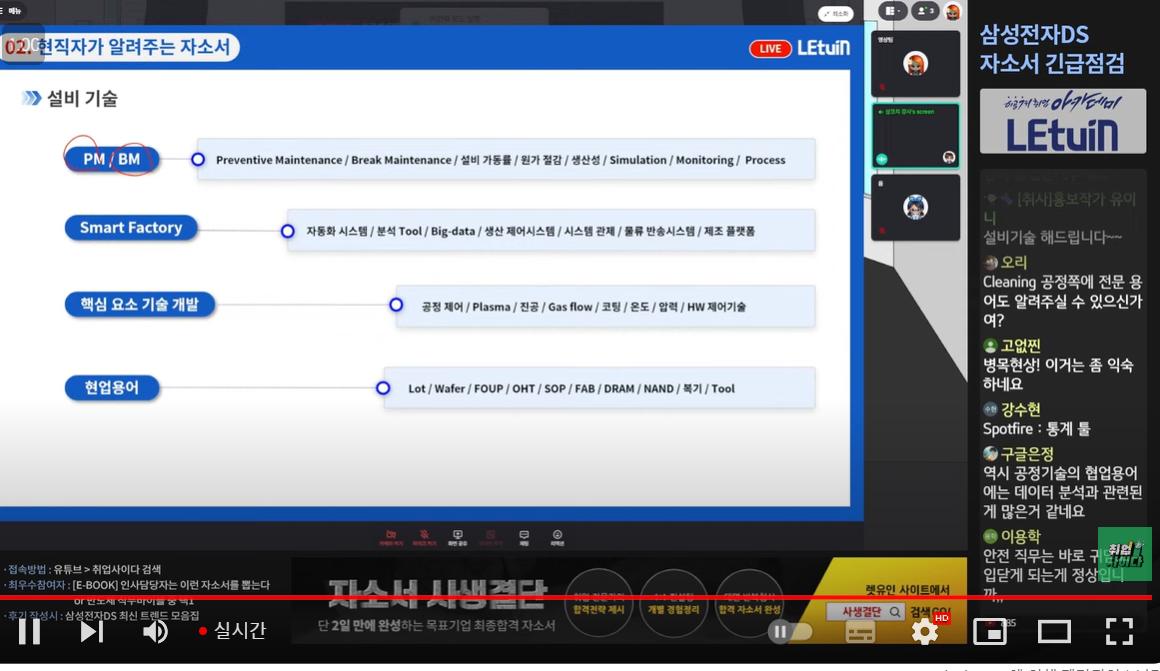
Task: Click the '현직자가 알려주는 자소서' slide title
Action: click(x=134, y=47)
